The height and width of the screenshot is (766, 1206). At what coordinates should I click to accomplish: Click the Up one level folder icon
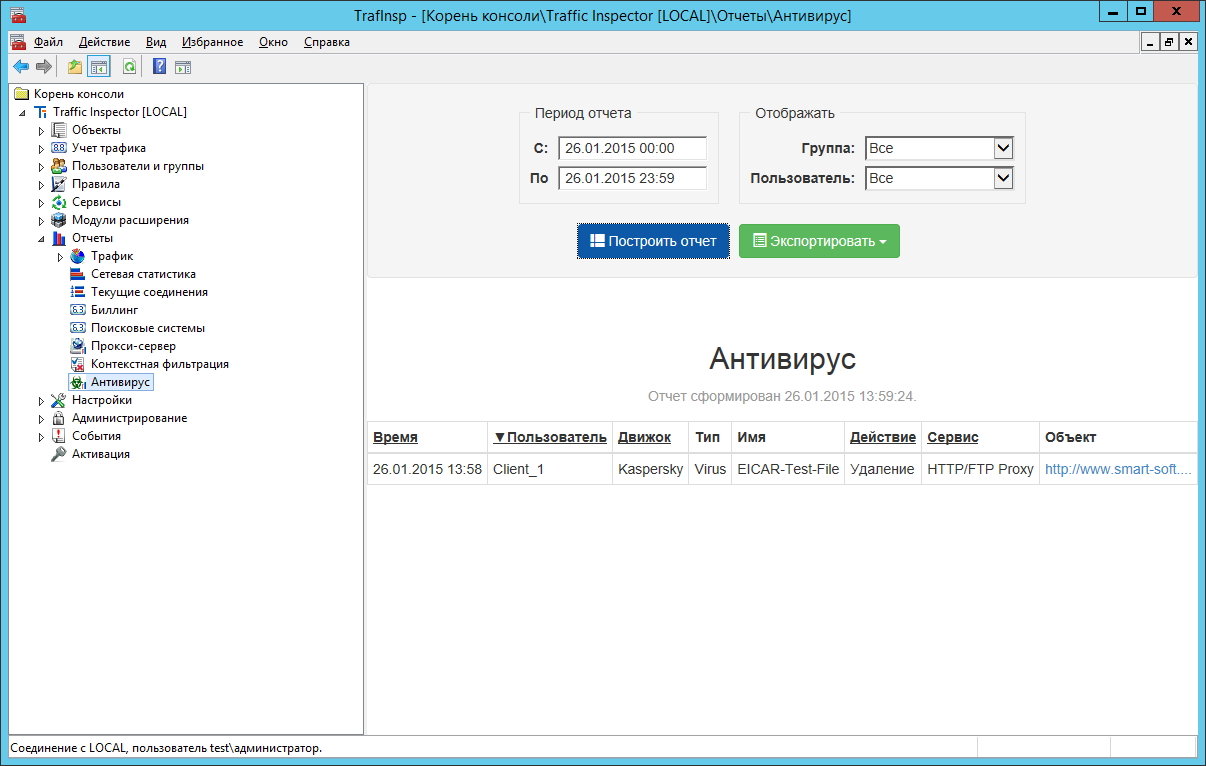[75, 67]
